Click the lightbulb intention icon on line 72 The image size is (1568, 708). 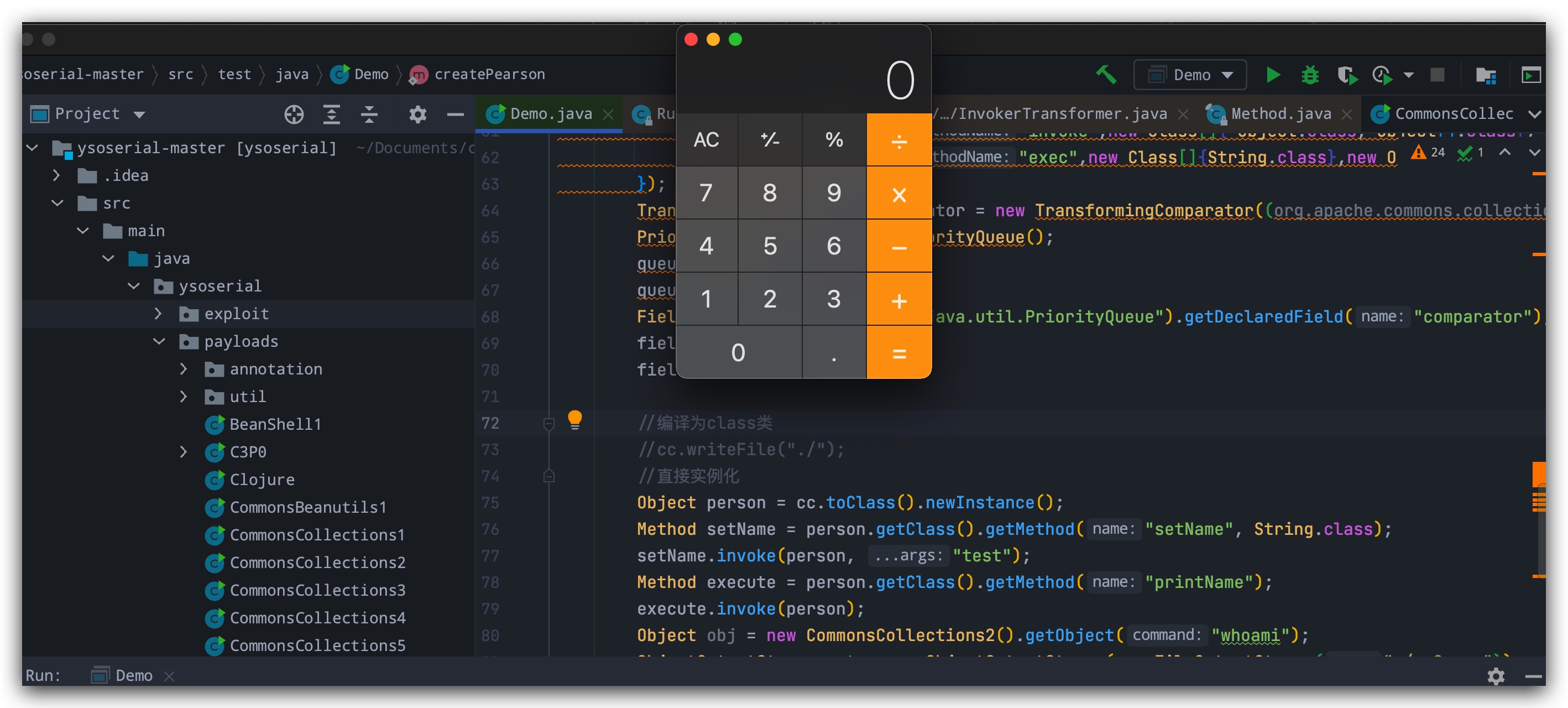click(574, 421)
